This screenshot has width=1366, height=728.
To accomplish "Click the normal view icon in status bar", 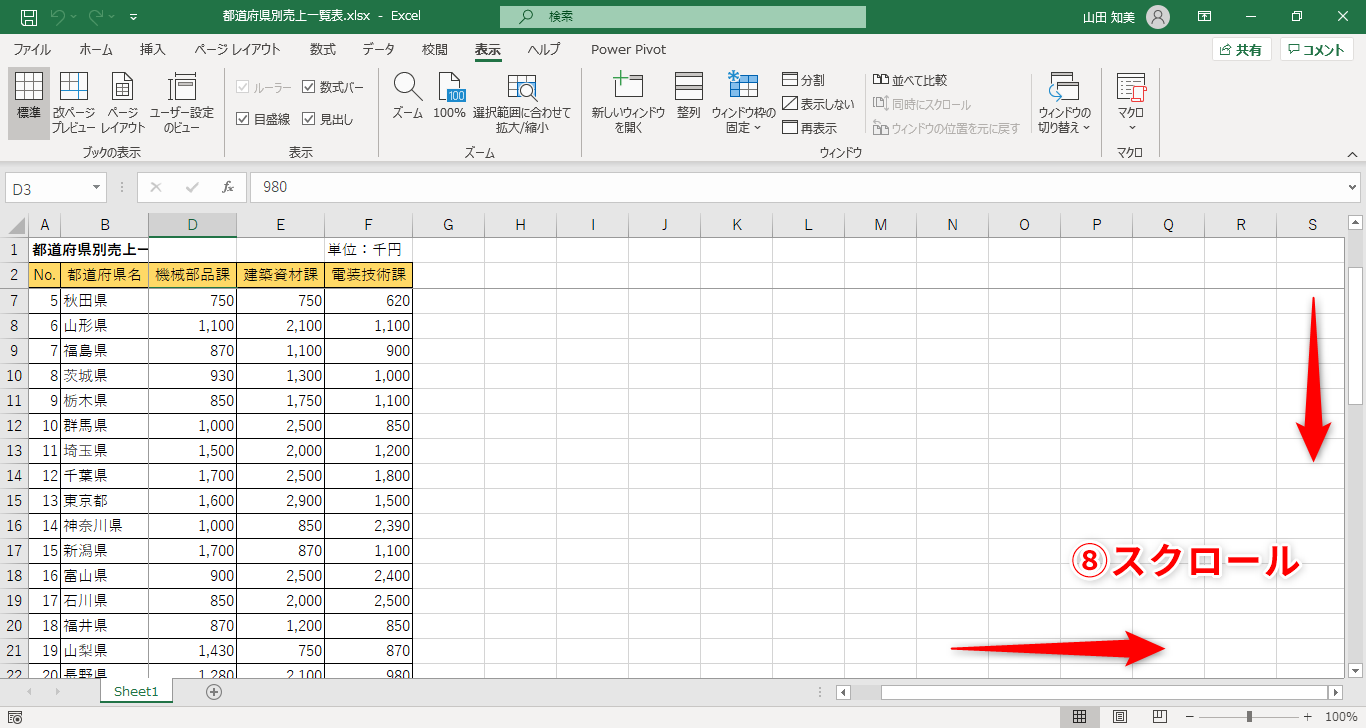I will (x=1079, y=717).
